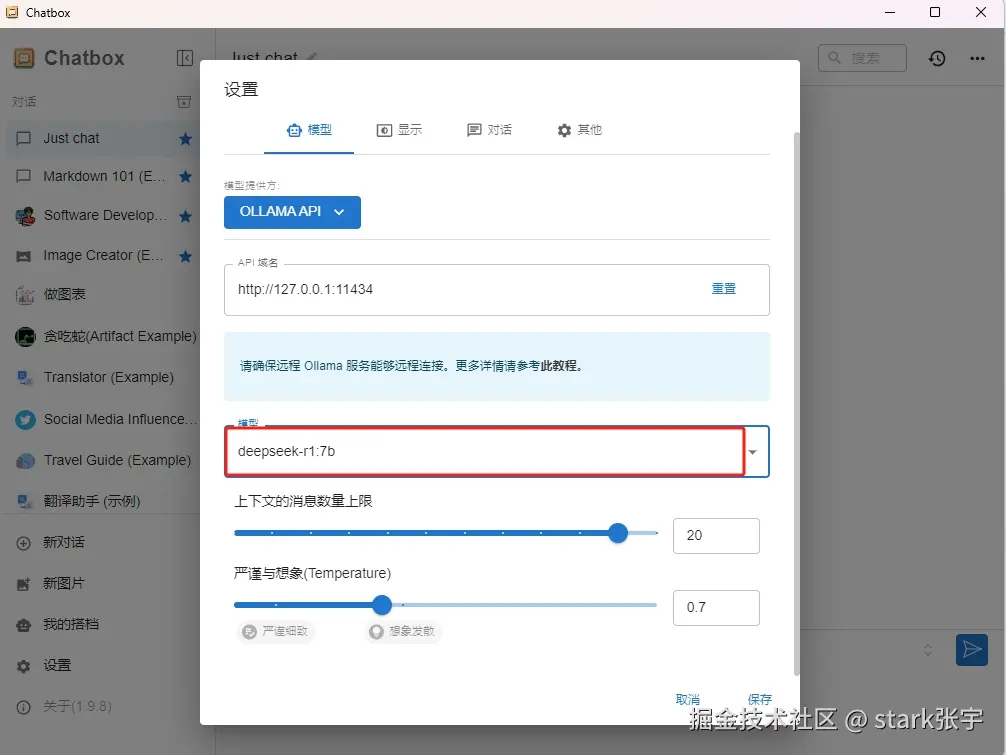Click the 新图片 image icon

[x=23, y=584]
